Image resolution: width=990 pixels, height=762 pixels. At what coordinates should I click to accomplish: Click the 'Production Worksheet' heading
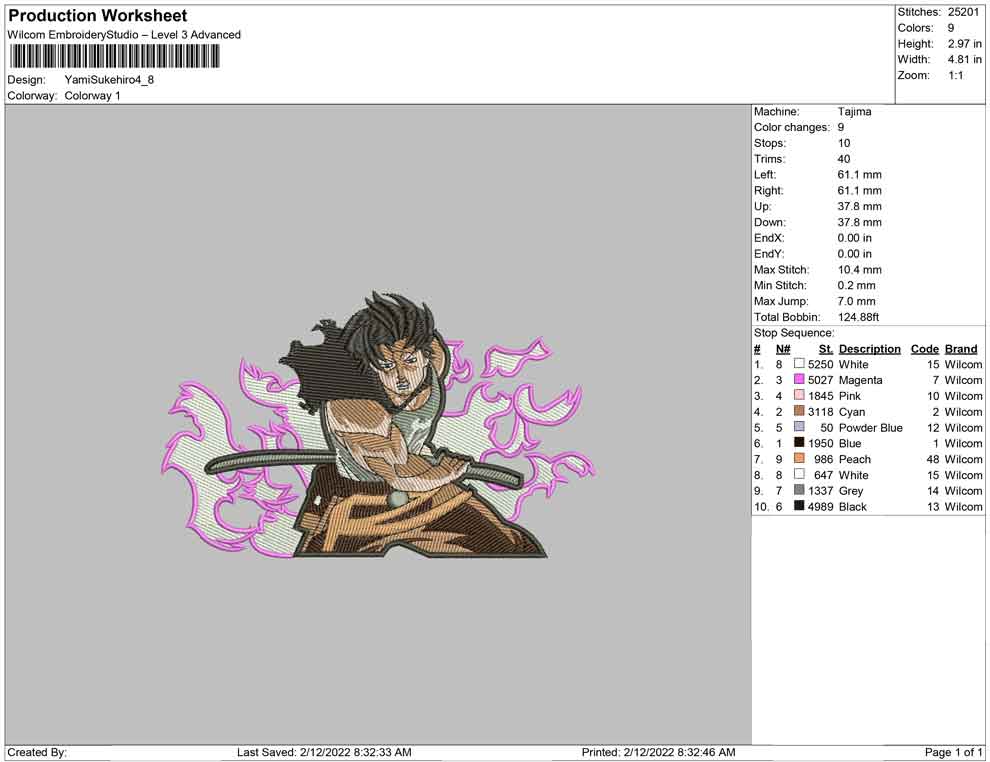98,16
